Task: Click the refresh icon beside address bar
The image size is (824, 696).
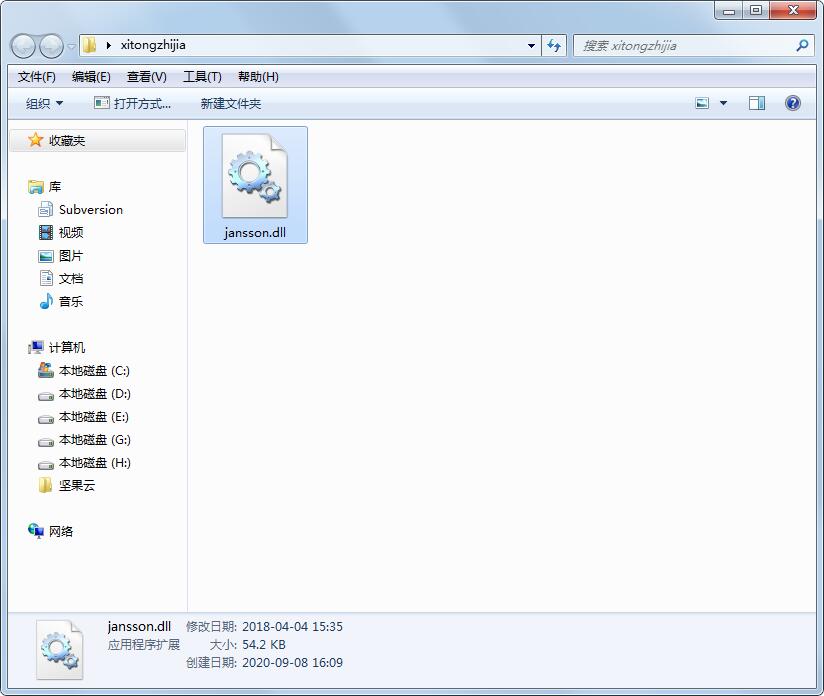Action: (555, 45)
